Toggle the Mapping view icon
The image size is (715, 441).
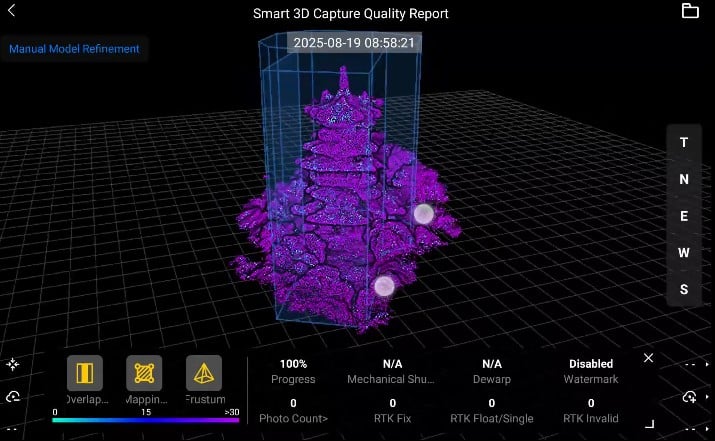pyautogui.click(x=144, y=374)
